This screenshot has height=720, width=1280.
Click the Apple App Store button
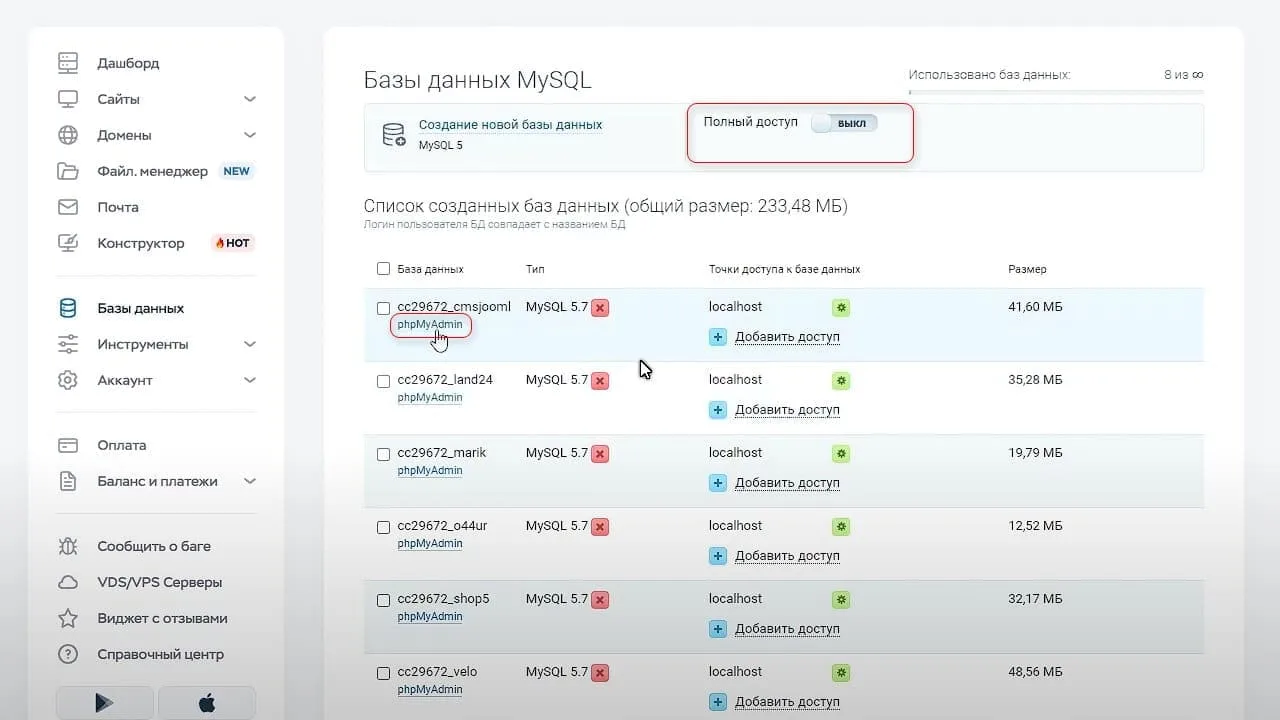207,702
